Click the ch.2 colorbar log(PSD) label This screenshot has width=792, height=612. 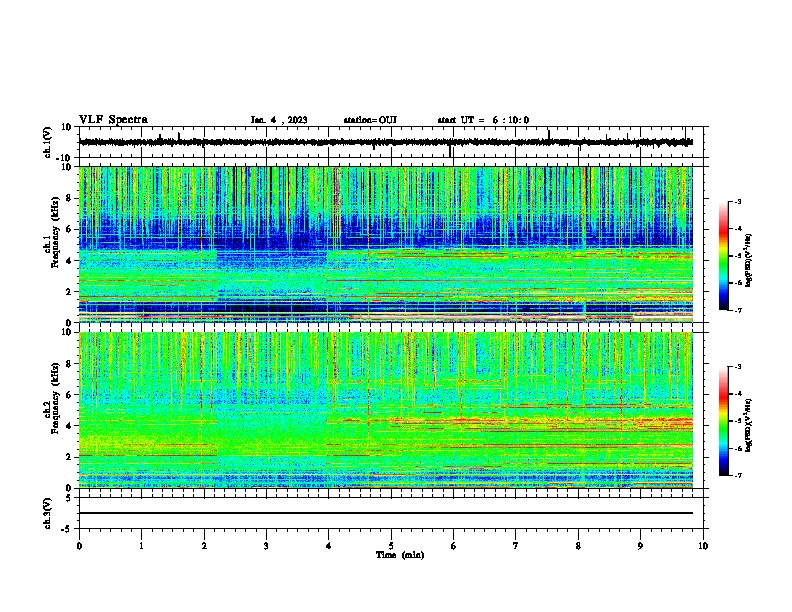748,425
